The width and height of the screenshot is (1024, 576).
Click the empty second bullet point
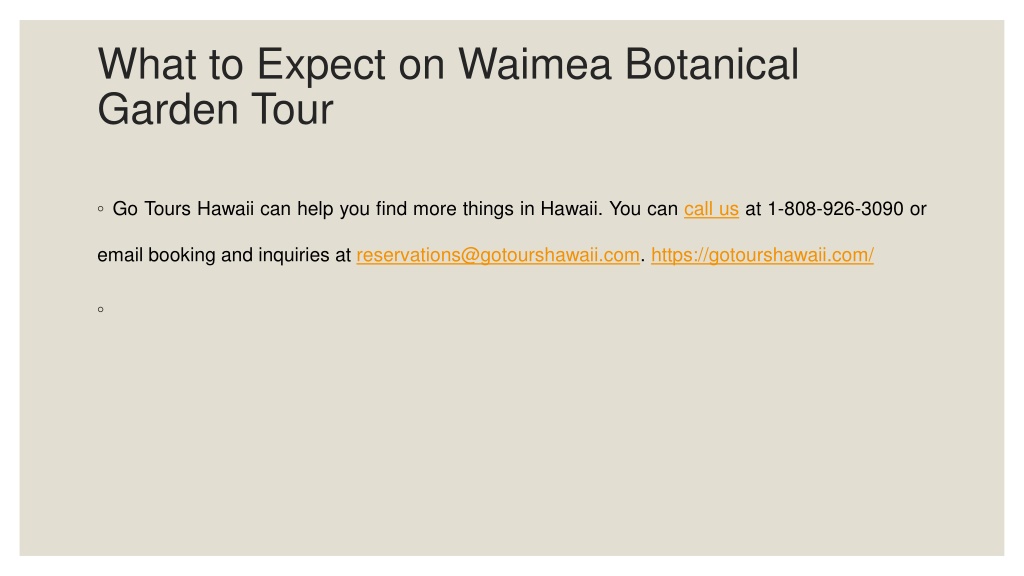pos(101,310)
